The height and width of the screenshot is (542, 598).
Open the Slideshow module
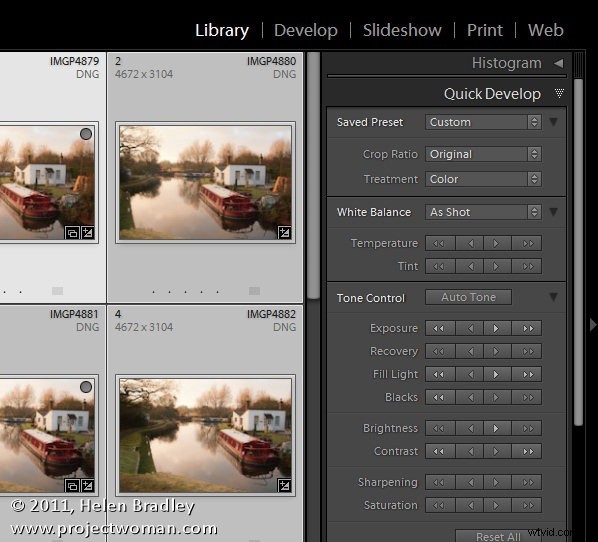pyautogui.click(x=402, y=30)
